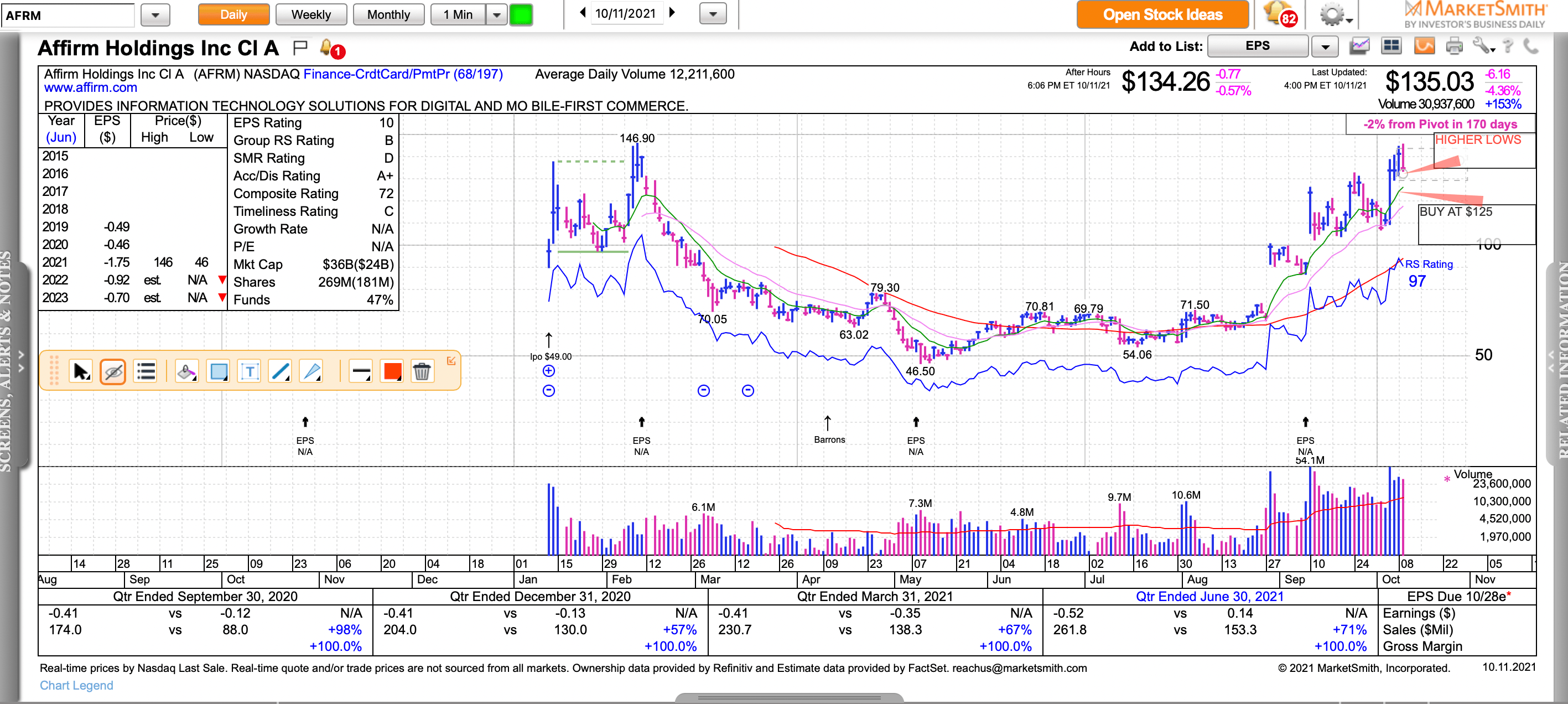The image size is (1568, 704).
Task: Click the (Jun) fiscal year link
Action: click(x=61, y=138)
